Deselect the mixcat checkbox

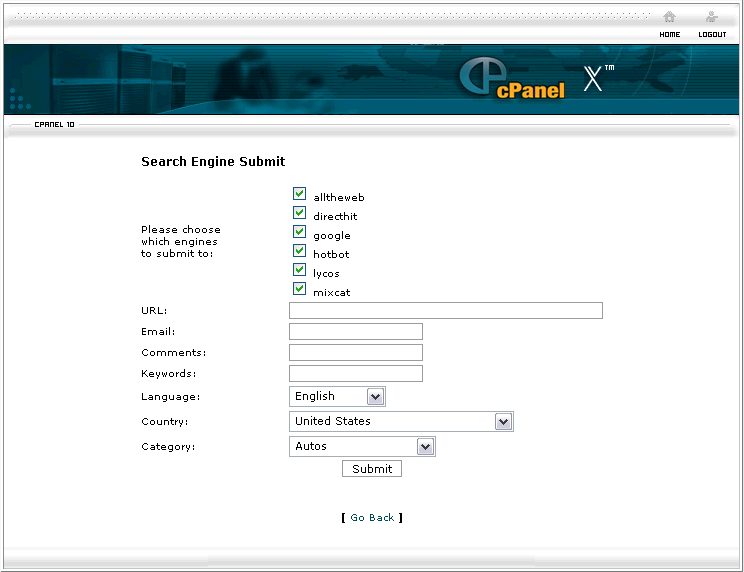tap(299, 289)
